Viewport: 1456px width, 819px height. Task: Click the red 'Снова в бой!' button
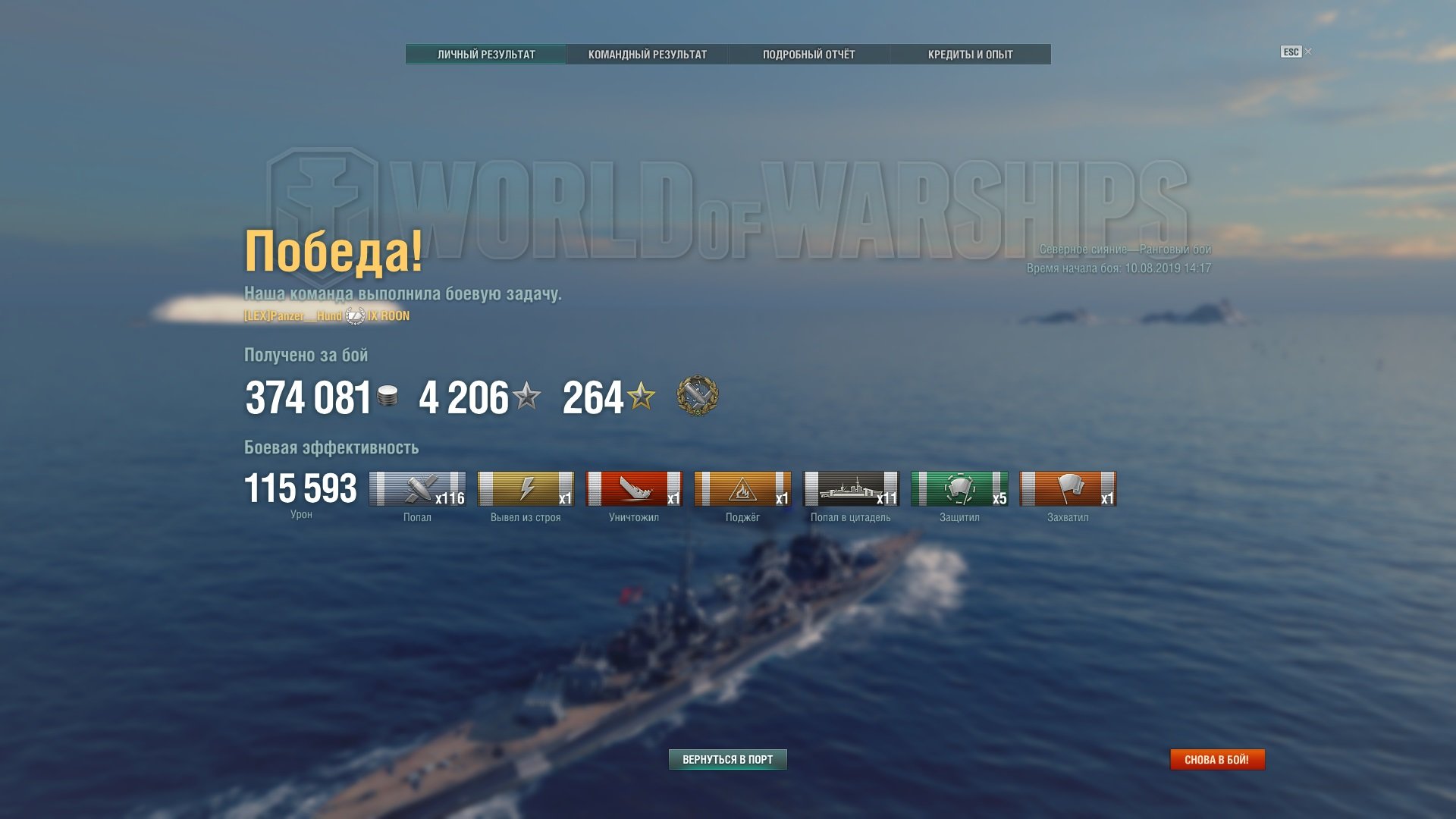pyautogui.click(x=1217, y=759)
